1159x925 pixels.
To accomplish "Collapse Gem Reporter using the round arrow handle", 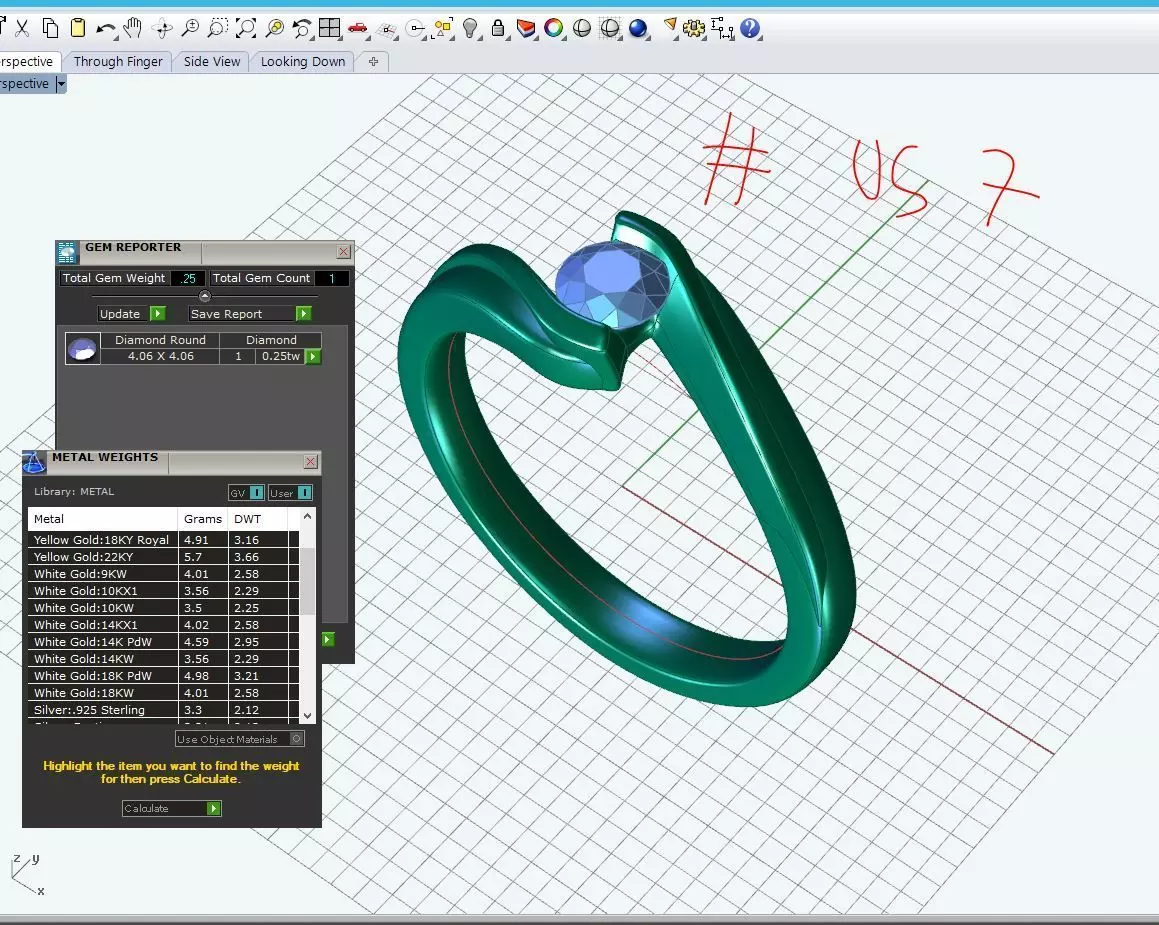I will click(x=205, y=296).
